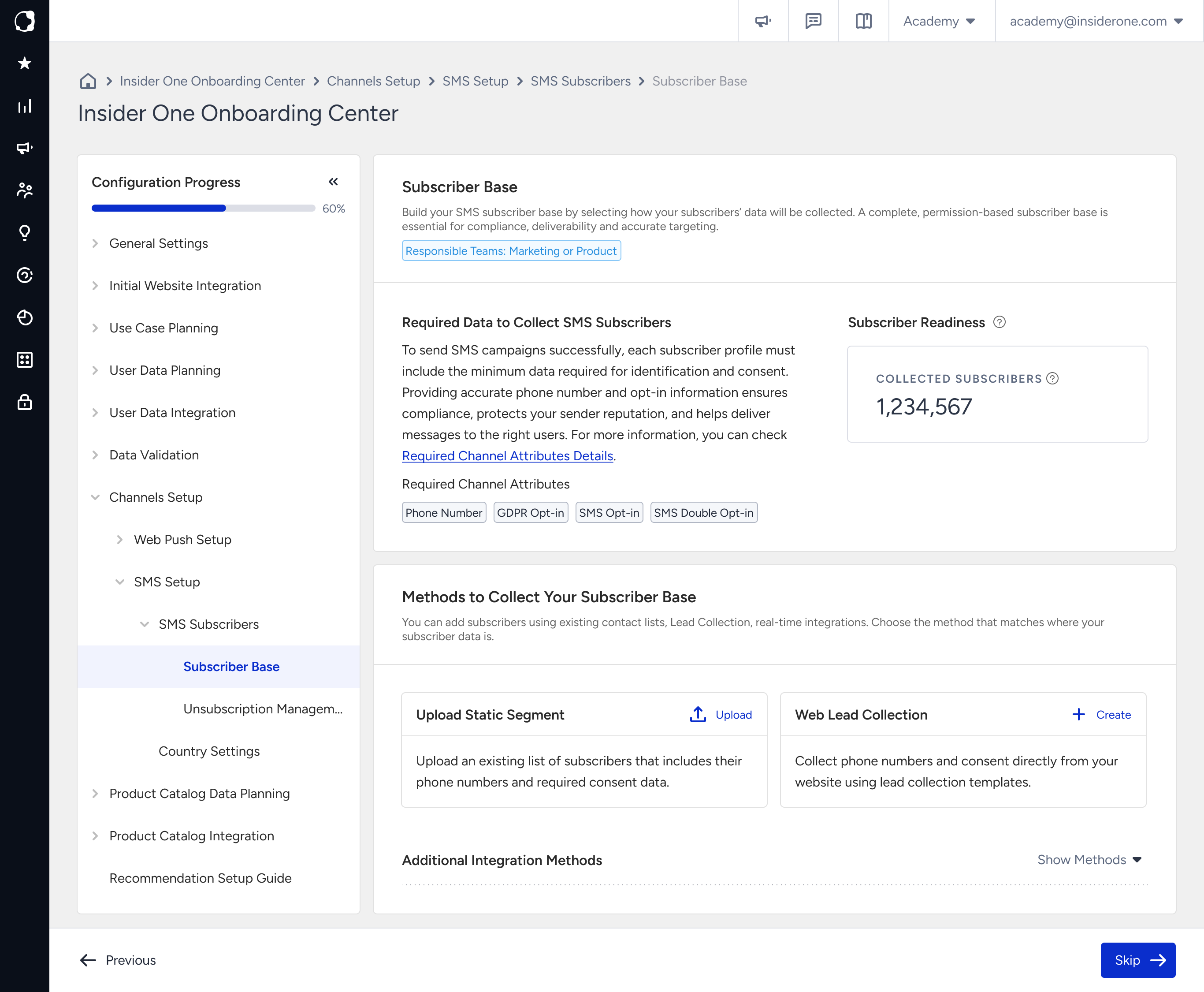Image resolution: width=1204 pixels, height=992 pixels.
Task: Click the Insider logo in the sidebar
Action: pos(25,21)
